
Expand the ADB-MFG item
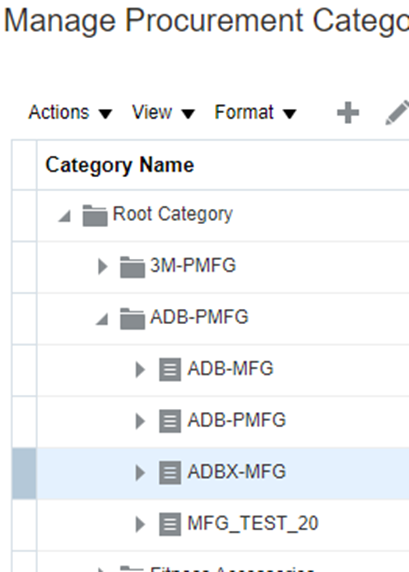(x=140, y=370)
